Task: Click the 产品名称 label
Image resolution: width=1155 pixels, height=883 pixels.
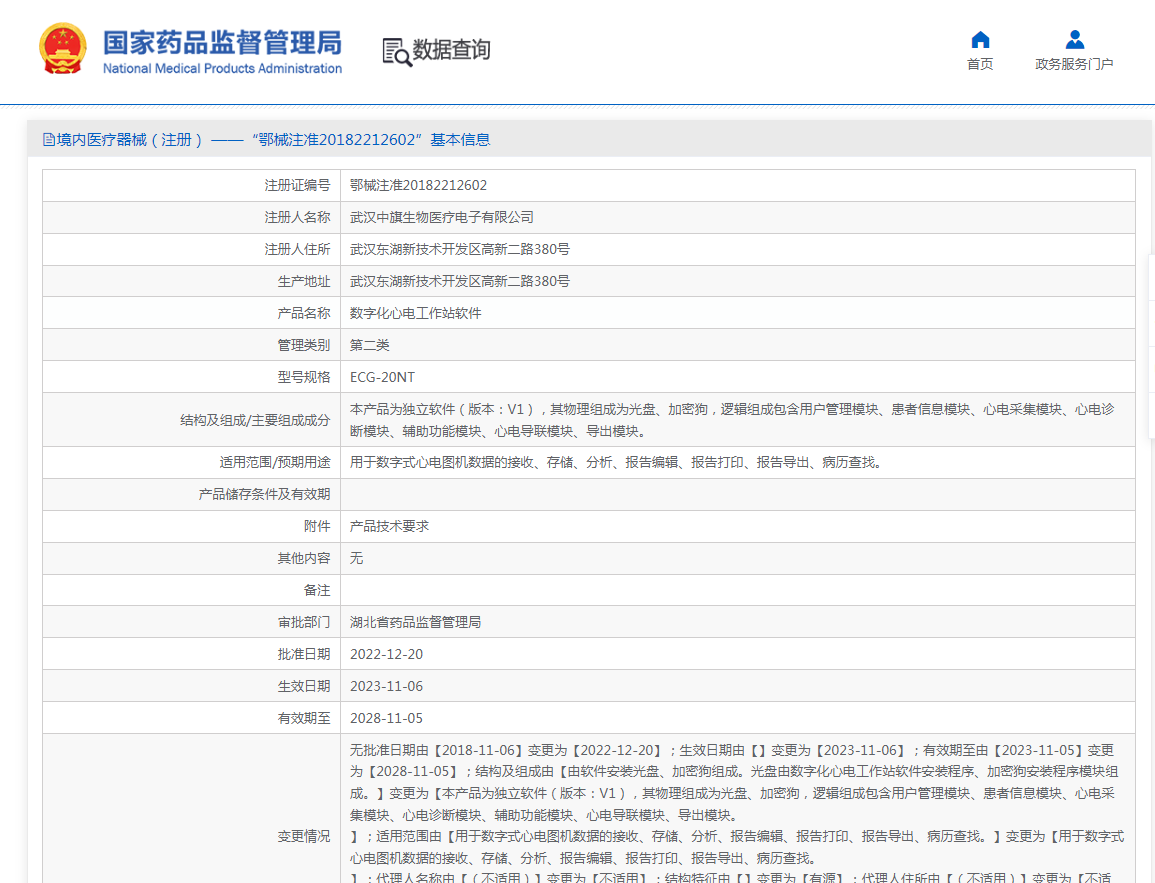Action: (x=304, y=313)
